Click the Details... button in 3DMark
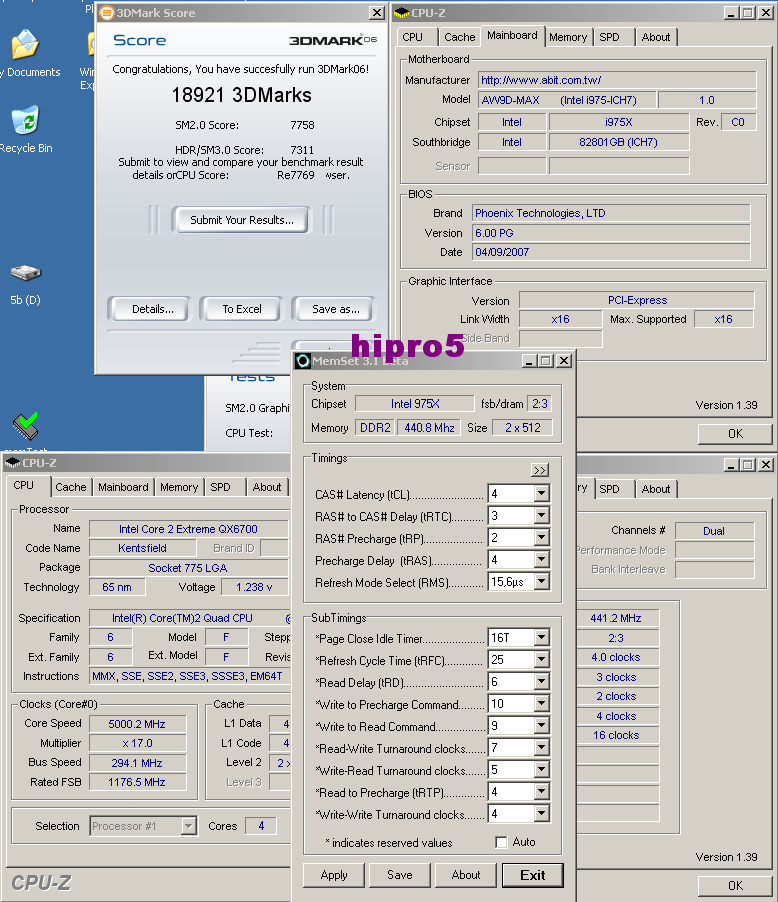The height and width of the screenshot is (902, 778). coord(150,309)
